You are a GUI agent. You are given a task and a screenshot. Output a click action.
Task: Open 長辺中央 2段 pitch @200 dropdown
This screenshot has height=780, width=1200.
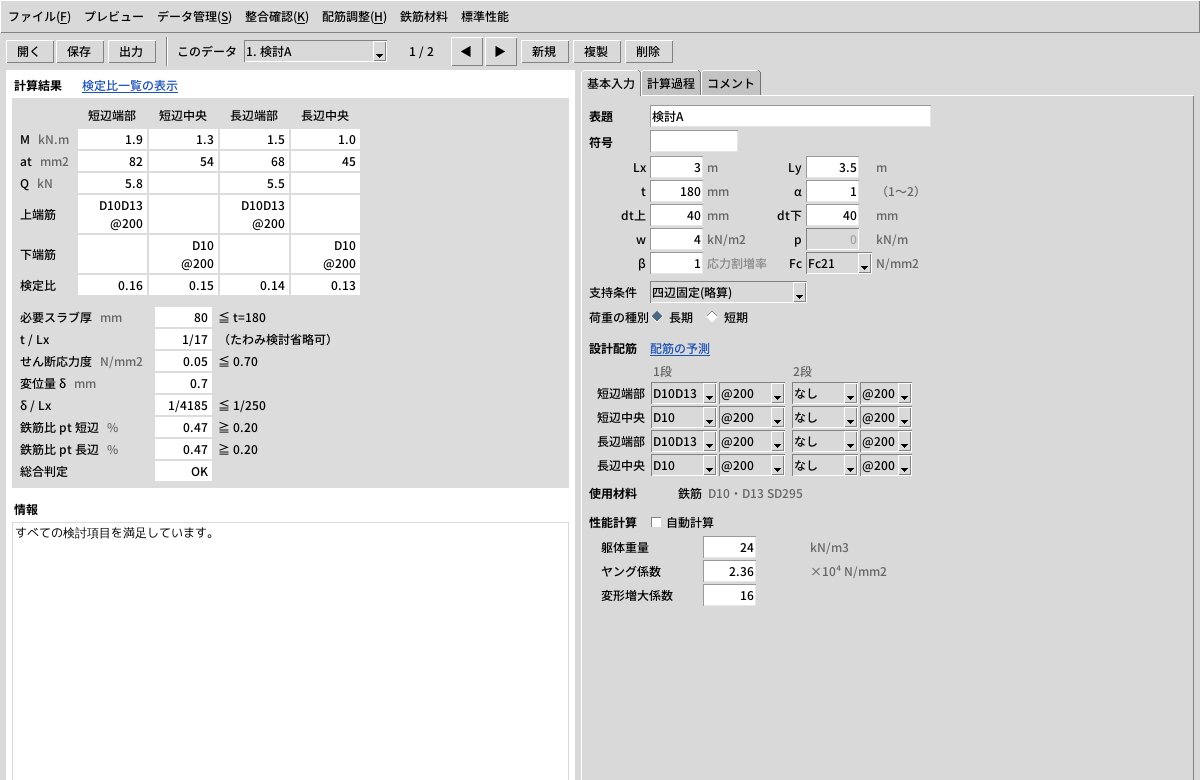pyautogui.click(x=886, y=465)
